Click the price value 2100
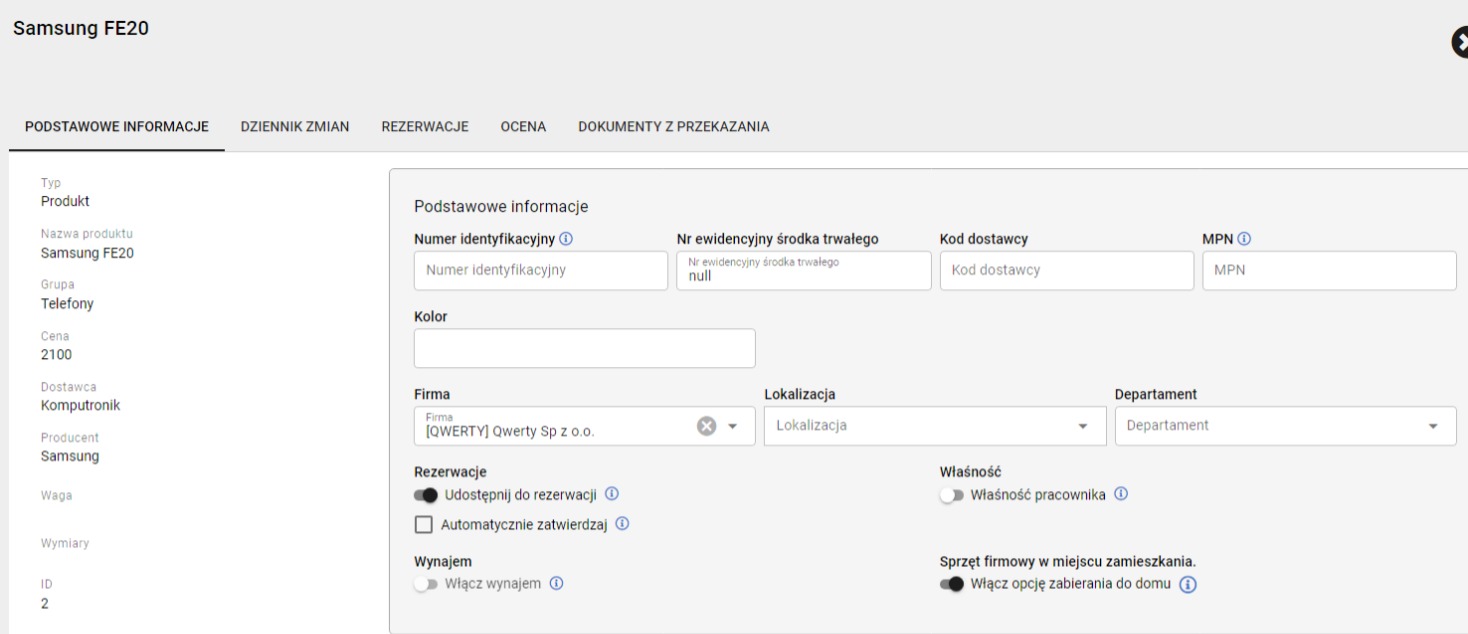The height and width of the screenshot is (634, 1468). tap(56, 355)
